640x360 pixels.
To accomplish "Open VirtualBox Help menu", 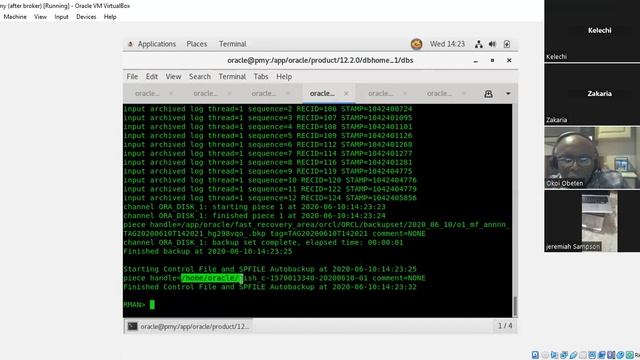I will (110, 17).
